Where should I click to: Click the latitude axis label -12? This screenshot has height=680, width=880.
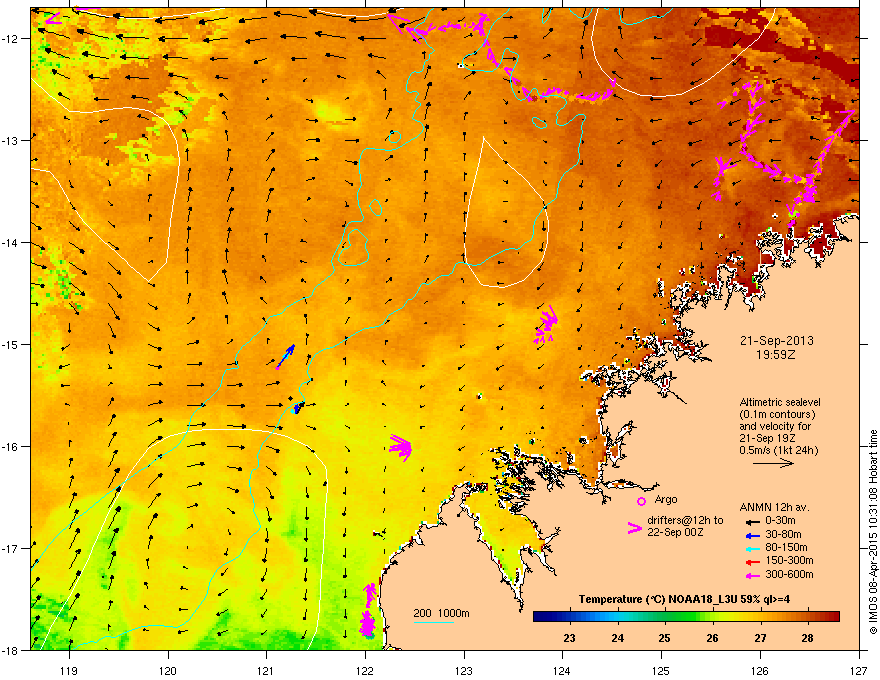(12, 38)
